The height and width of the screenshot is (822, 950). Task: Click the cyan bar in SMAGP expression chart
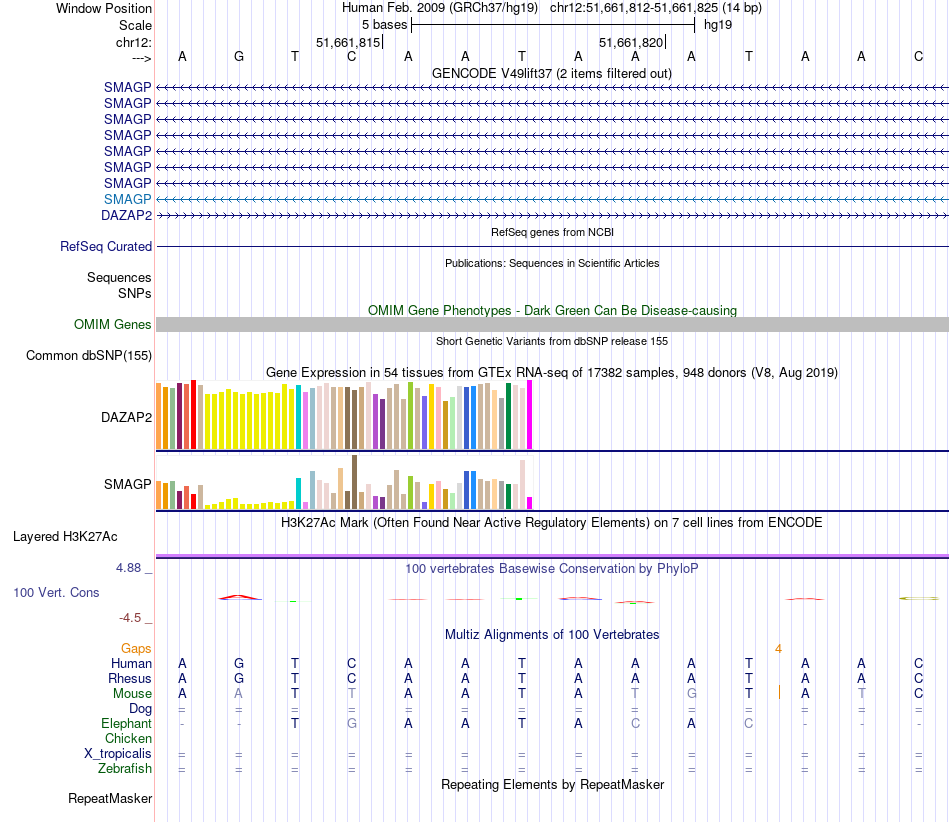298,494
